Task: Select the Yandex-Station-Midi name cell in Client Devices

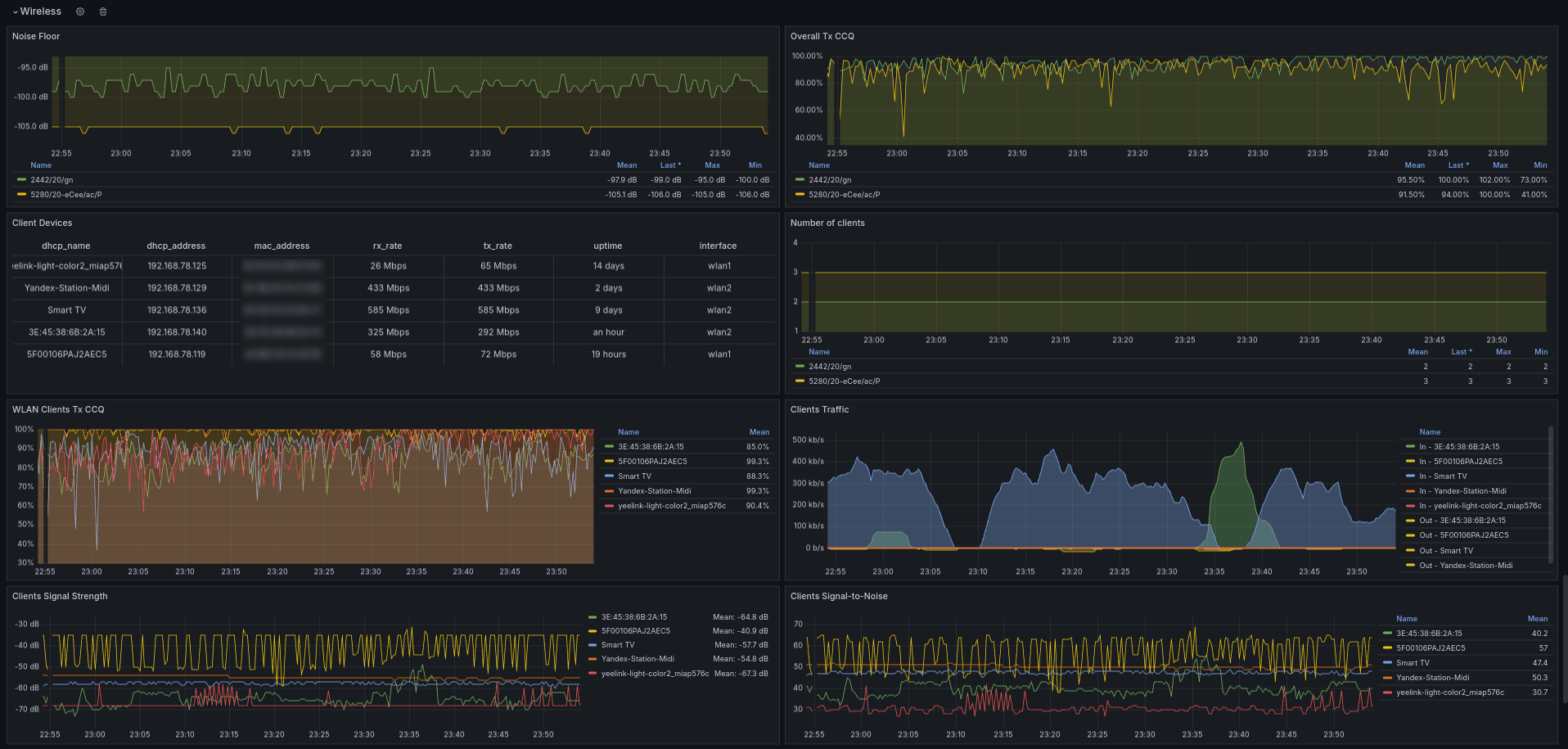Action: pos(66,288)
